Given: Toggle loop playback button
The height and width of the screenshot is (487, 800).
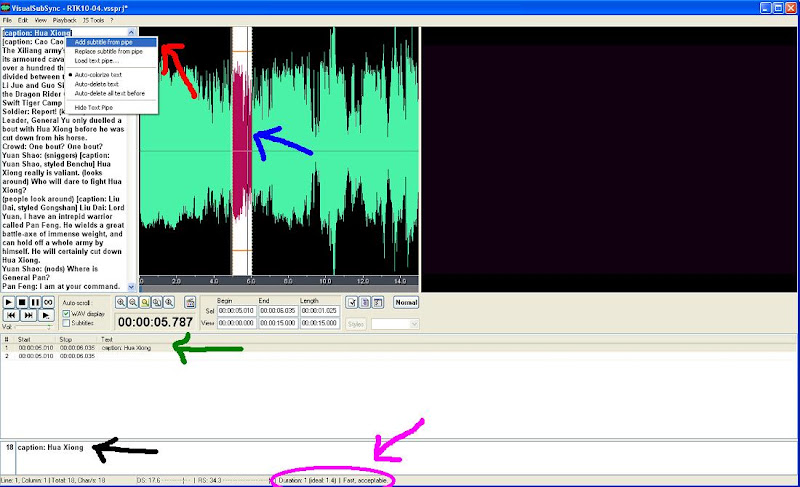Looking at the screenshot, I should (48, 302).
